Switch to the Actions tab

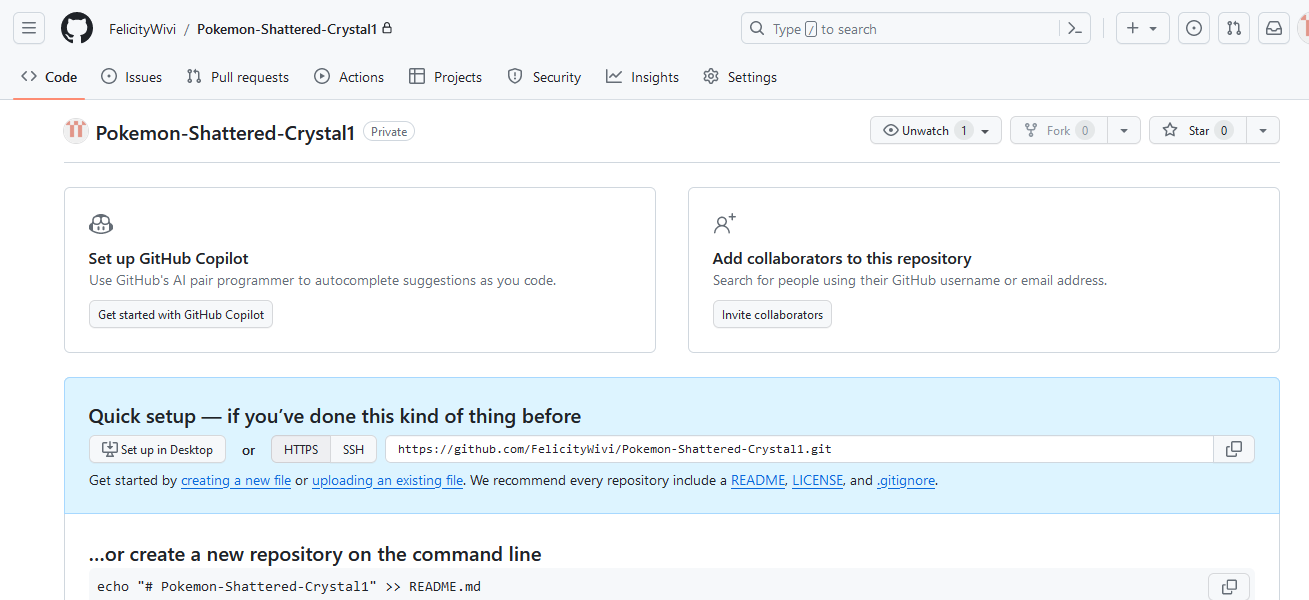coord(349,77)
